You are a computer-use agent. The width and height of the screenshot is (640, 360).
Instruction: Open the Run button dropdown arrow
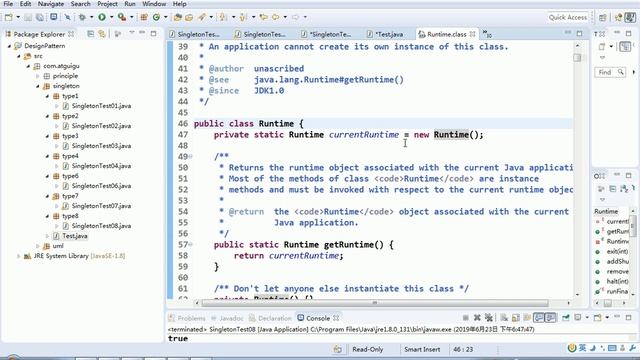(111, 17)
